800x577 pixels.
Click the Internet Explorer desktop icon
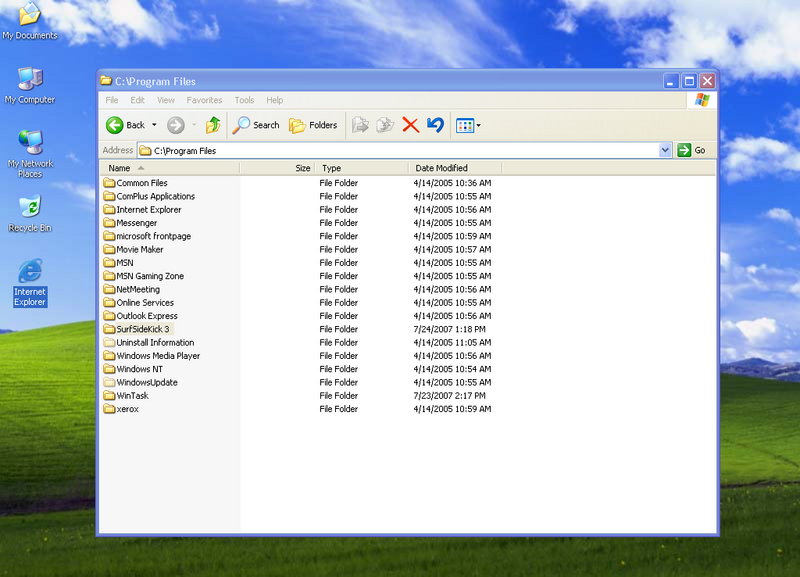coord(30,283)
